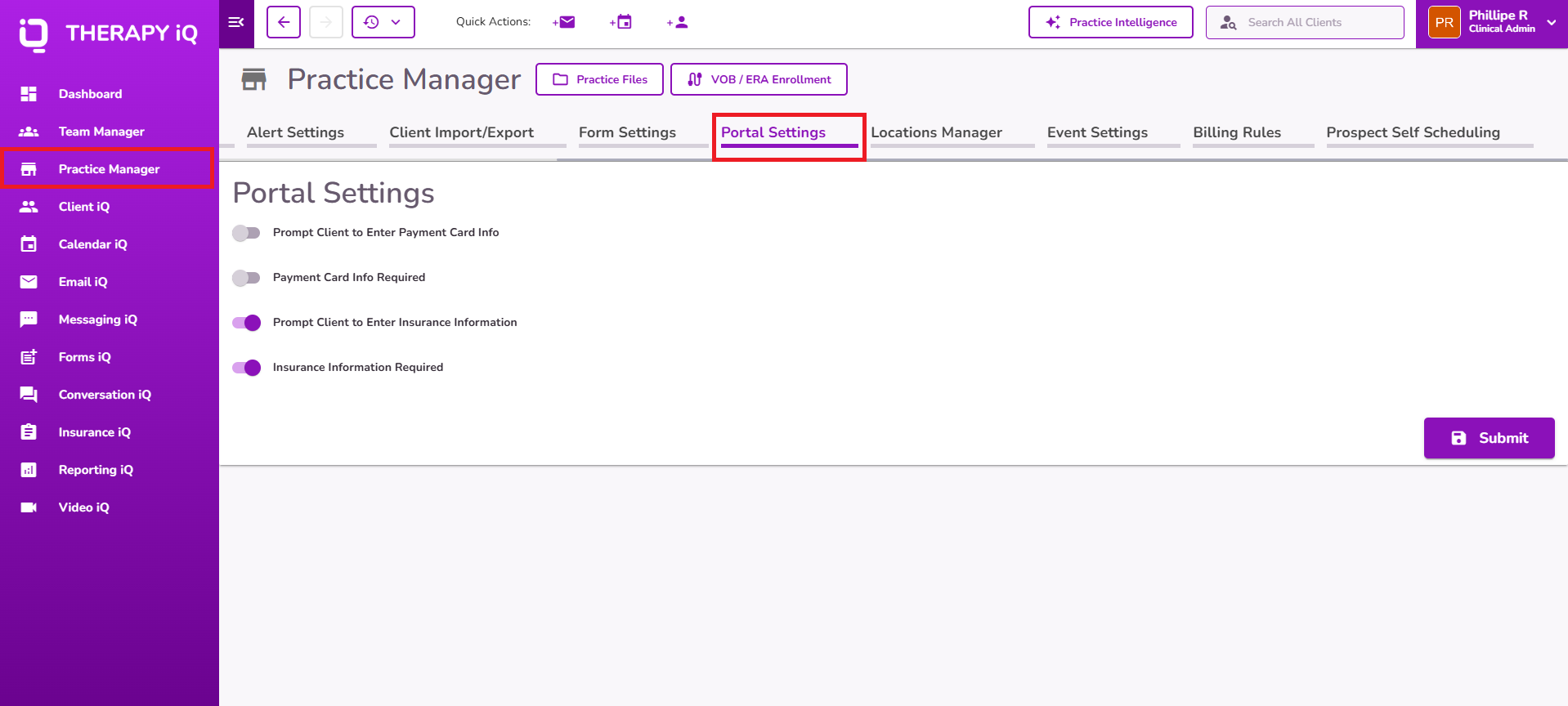
Task: Open Client iQ in the sidebar
Action: pyautogui.click(x=110, y=207)
